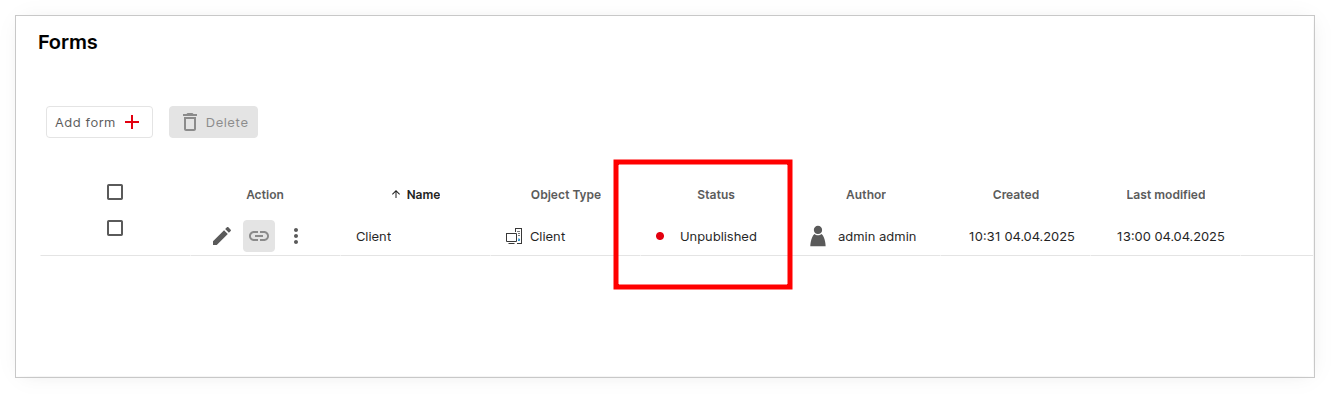Click the Author column header
The height and width of the screenshot is (394, 1331).
(866, 195)
